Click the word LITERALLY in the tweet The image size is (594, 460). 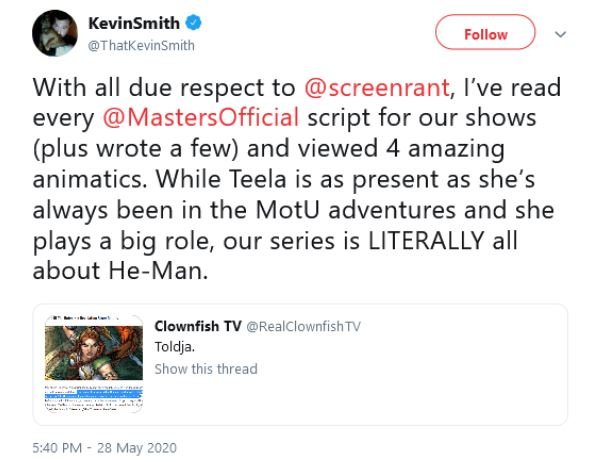click(427, 240)
